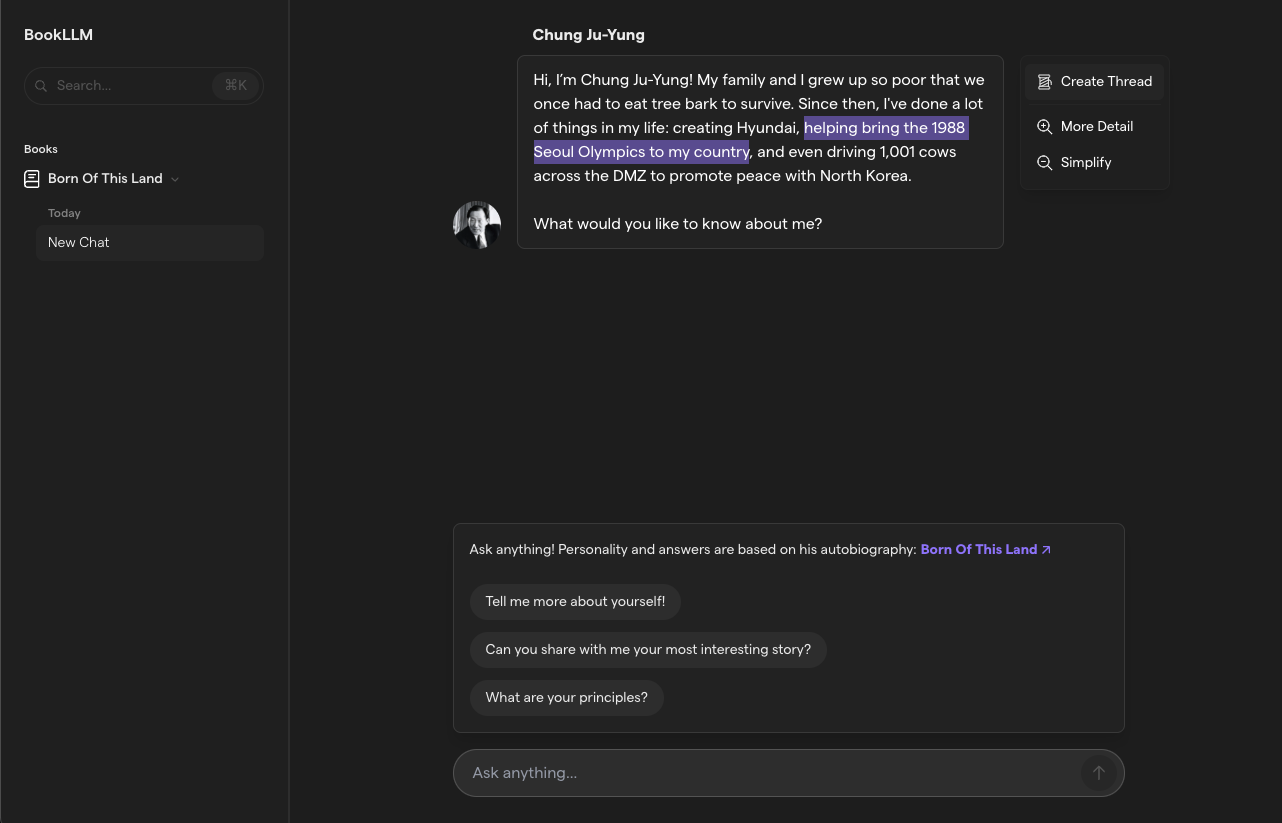This screenshot has width=1282, height=823.
Task: Focus the sidebar Search field
Action: coord(144,86)
